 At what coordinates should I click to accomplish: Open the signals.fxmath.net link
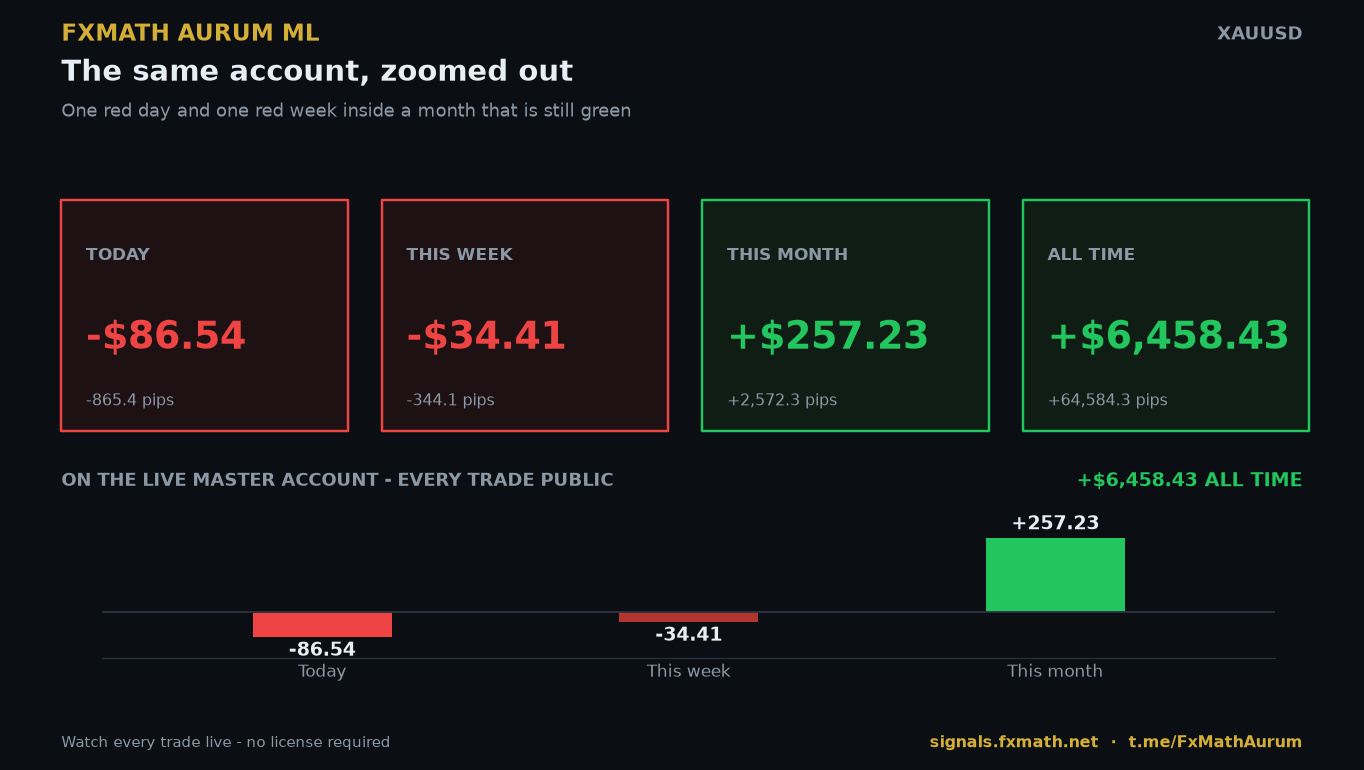[x=1014, y=742]
